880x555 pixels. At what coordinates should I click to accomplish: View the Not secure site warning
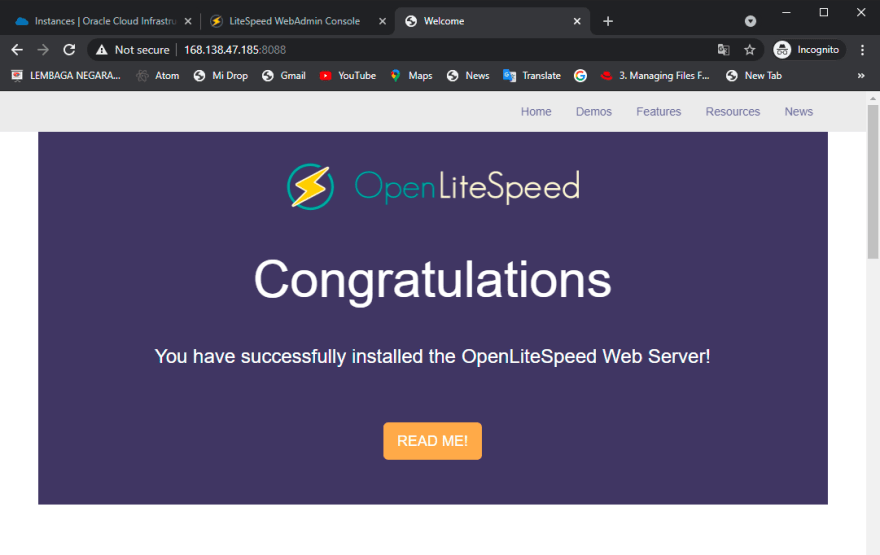pos(132,50)
